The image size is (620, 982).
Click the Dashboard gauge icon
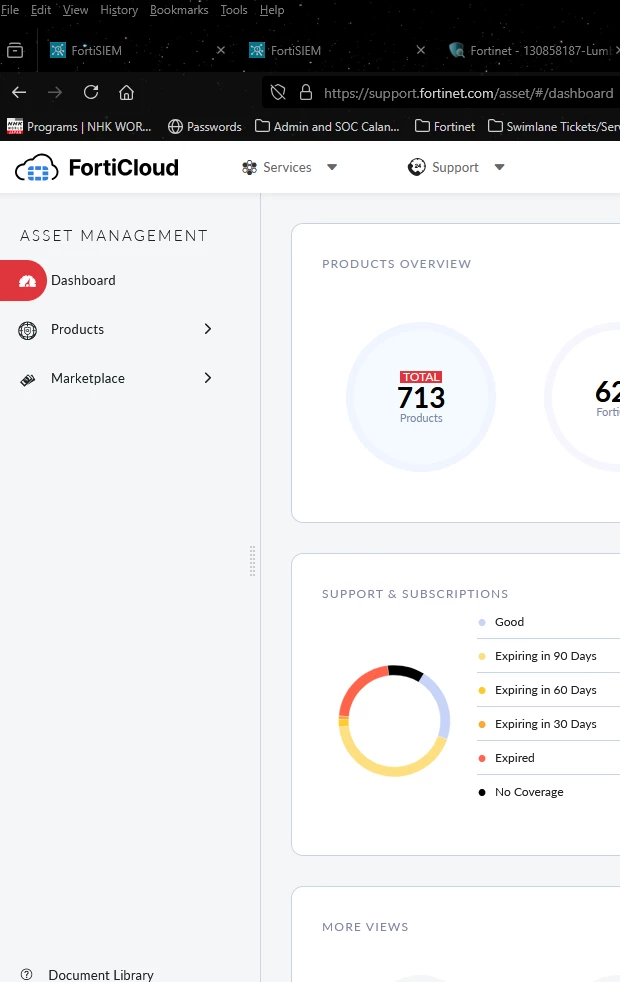(x=27, y=281)
